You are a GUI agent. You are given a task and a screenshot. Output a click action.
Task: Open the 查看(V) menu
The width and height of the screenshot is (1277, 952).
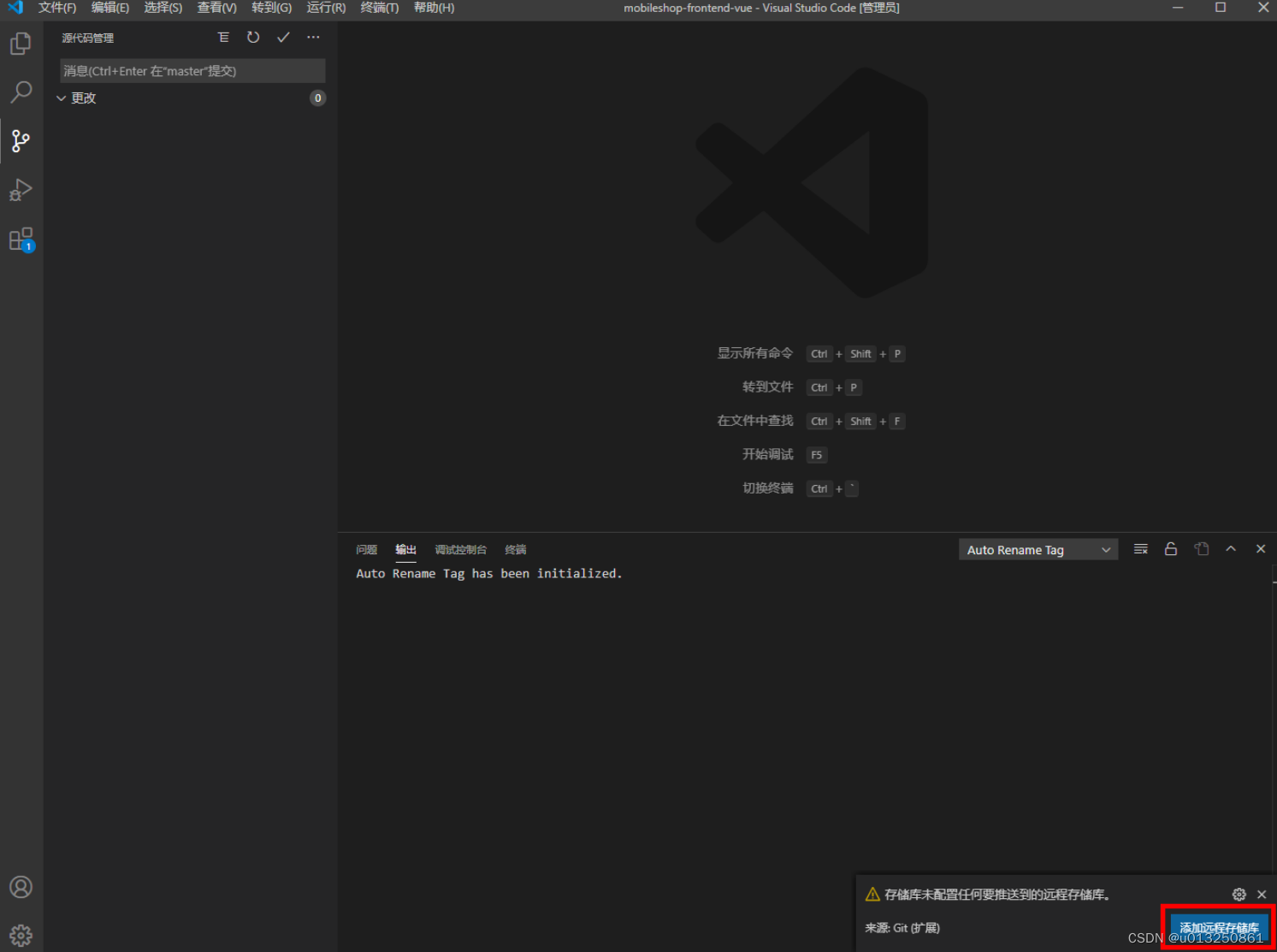pyautogui.click(x=217, y=8)
